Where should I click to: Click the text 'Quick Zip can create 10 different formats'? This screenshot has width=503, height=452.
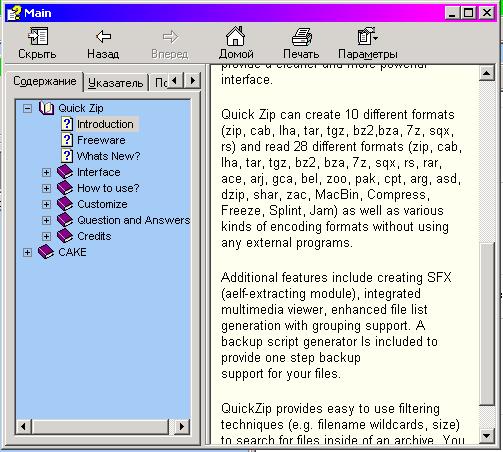click(338, 114)
